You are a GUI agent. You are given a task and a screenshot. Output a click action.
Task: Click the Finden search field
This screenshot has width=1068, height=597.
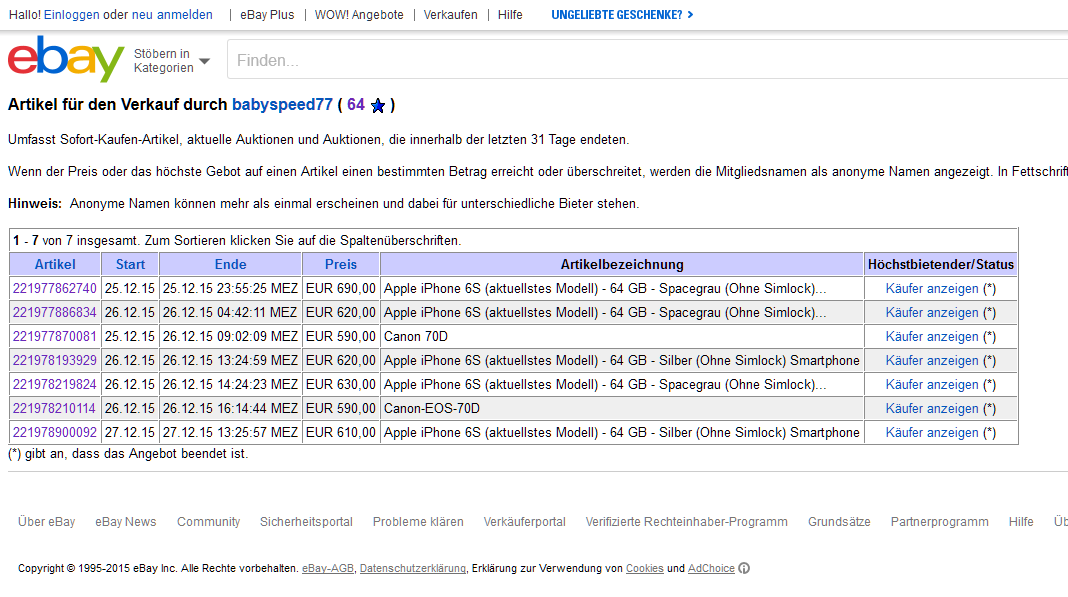(x=647, y=61)
